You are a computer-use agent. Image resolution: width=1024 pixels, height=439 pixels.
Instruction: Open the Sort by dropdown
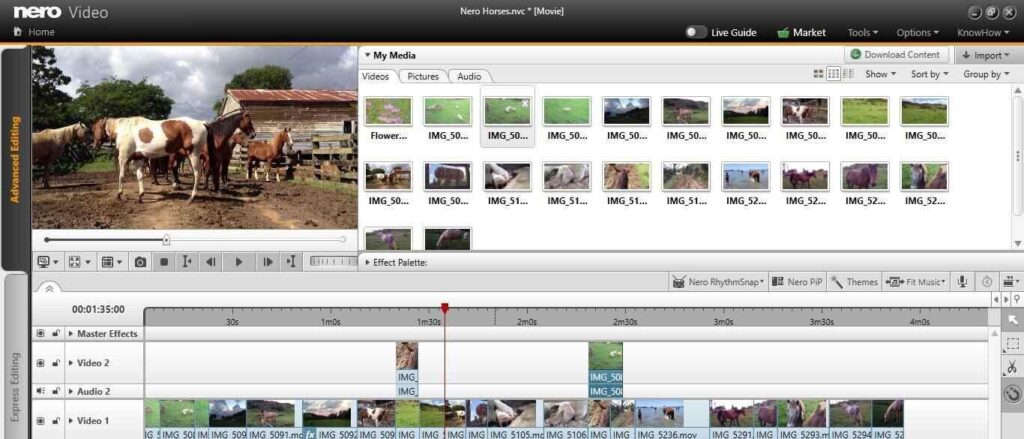click(930, 74)
